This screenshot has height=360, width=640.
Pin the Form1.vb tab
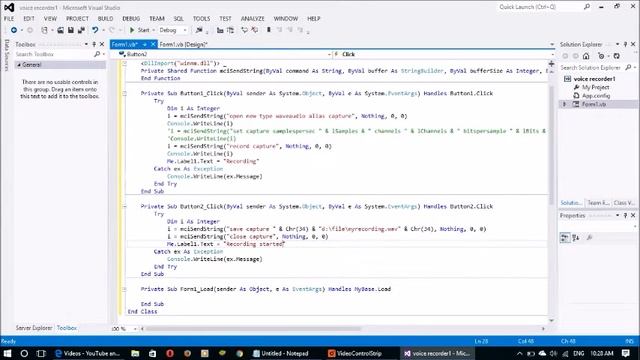point(144,44)
